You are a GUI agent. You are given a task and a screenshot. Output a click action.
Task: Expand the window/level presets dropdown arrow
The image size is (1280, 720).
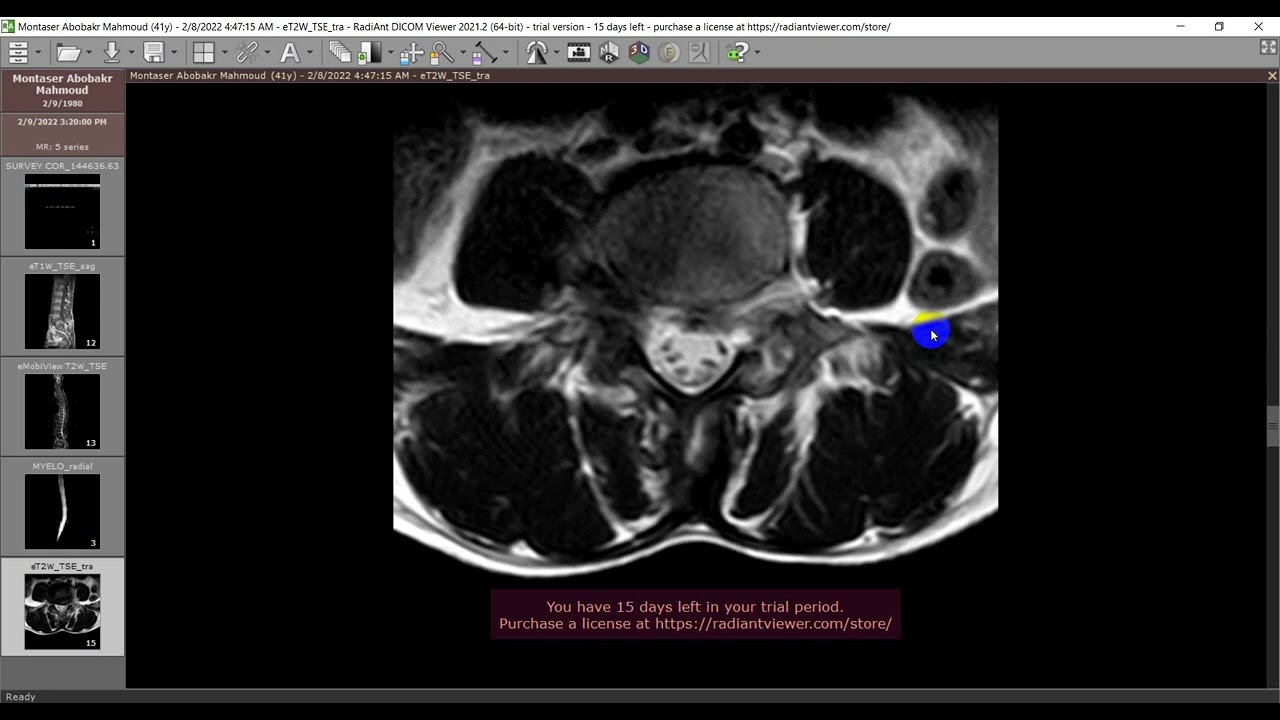pos(391,52)
